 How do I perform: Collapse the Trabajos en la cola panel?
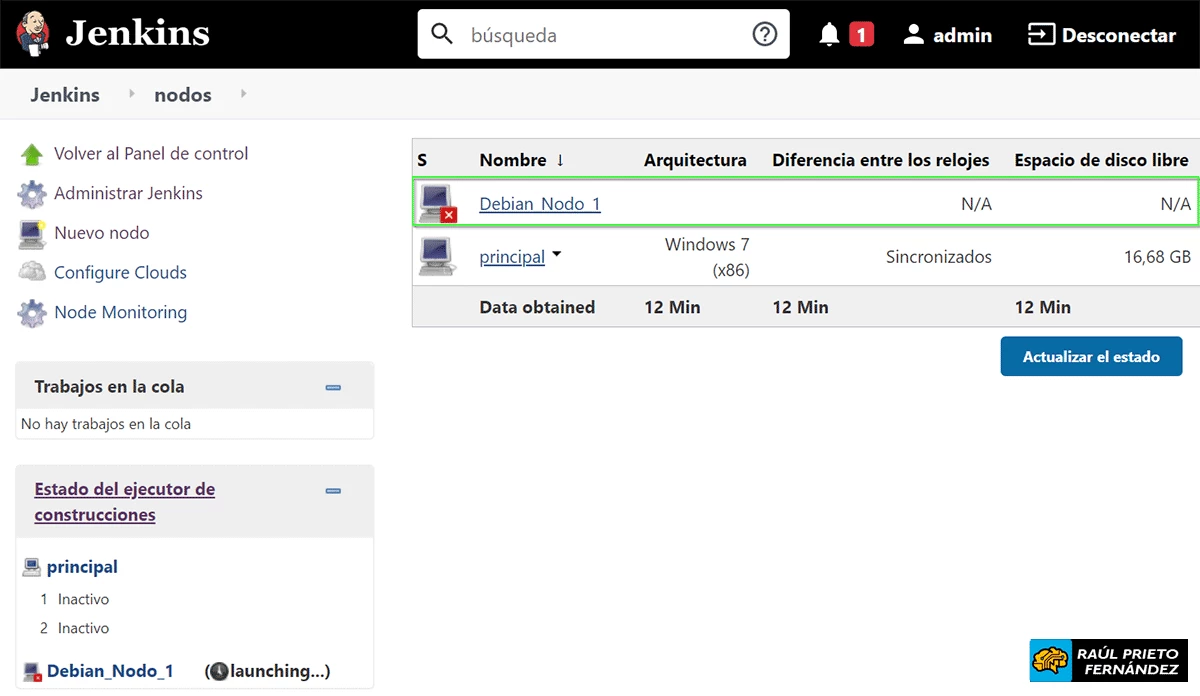(334, 387)
